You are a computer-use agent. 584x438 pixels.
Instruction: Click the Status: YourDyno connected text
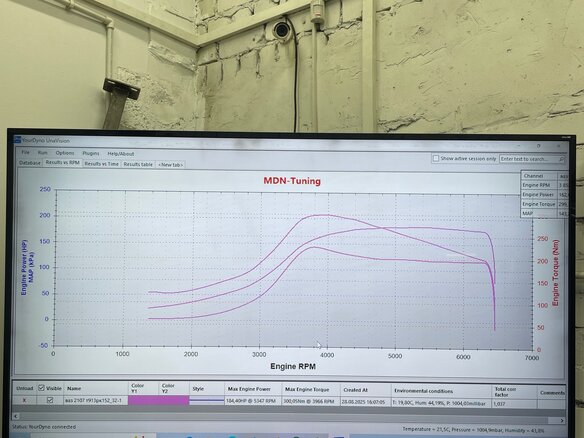tap(44, 427)
